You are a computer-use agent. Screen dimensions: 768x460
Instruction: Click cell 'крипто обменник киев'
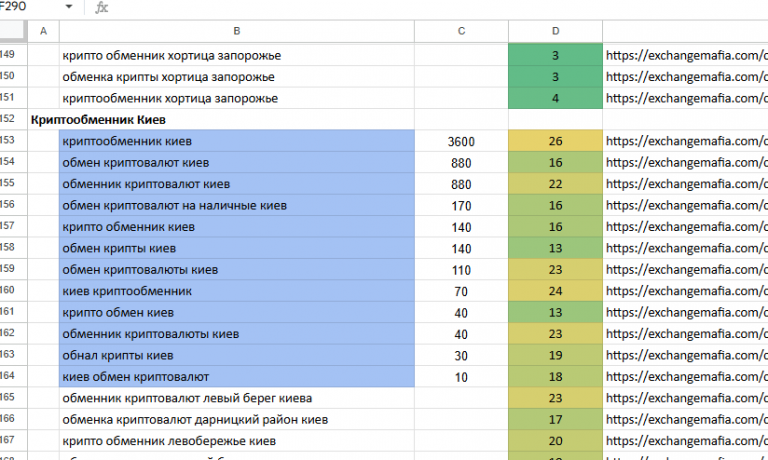237,227
